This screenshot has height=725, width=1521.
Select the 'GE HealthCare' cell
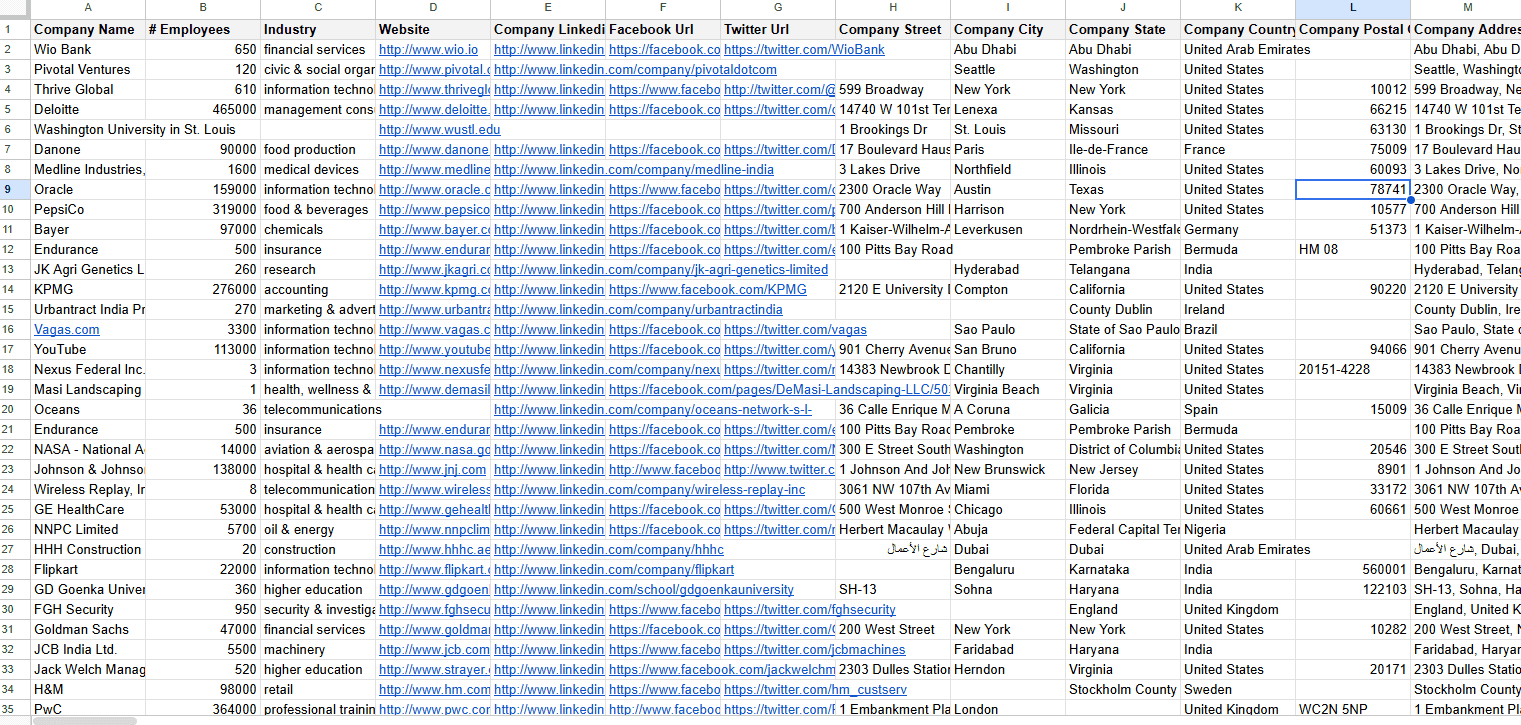click(88, 509)
